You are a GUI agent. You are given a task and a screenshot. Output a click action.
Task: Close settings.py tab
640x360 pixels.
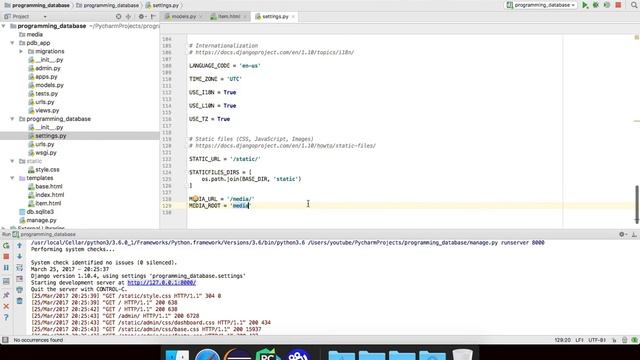(293, 17)
